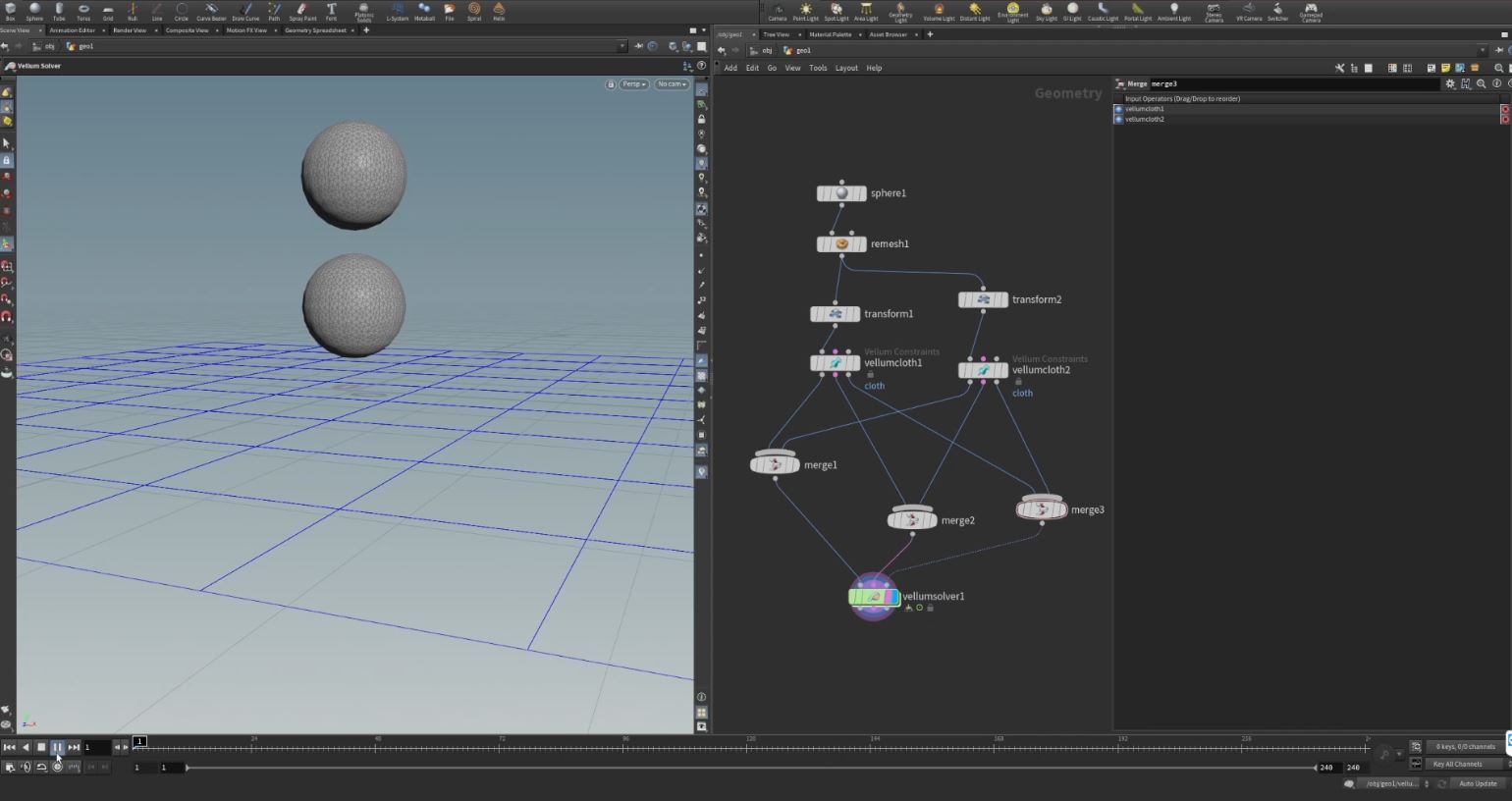Pick the L-System shelf tool

tap(397, 10)
